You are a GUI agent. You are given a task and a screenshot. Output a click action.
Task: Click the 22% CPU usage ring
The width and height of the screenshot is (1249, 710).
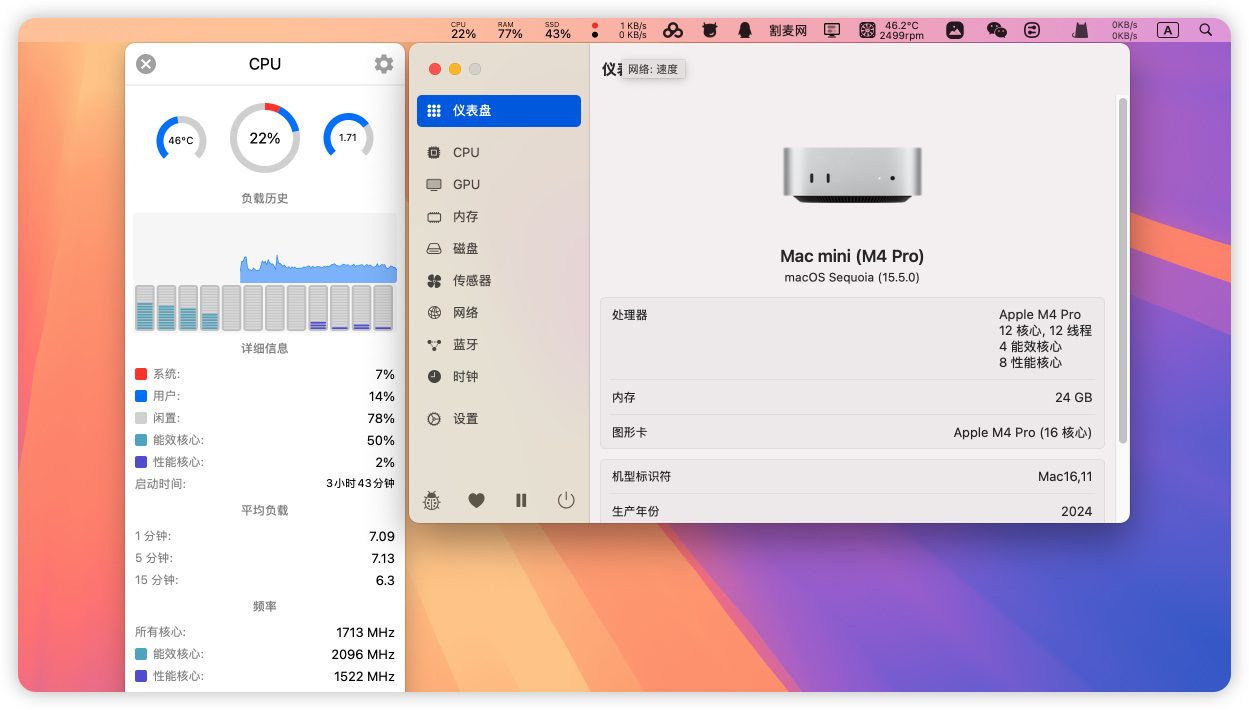(x=265, y=138)
